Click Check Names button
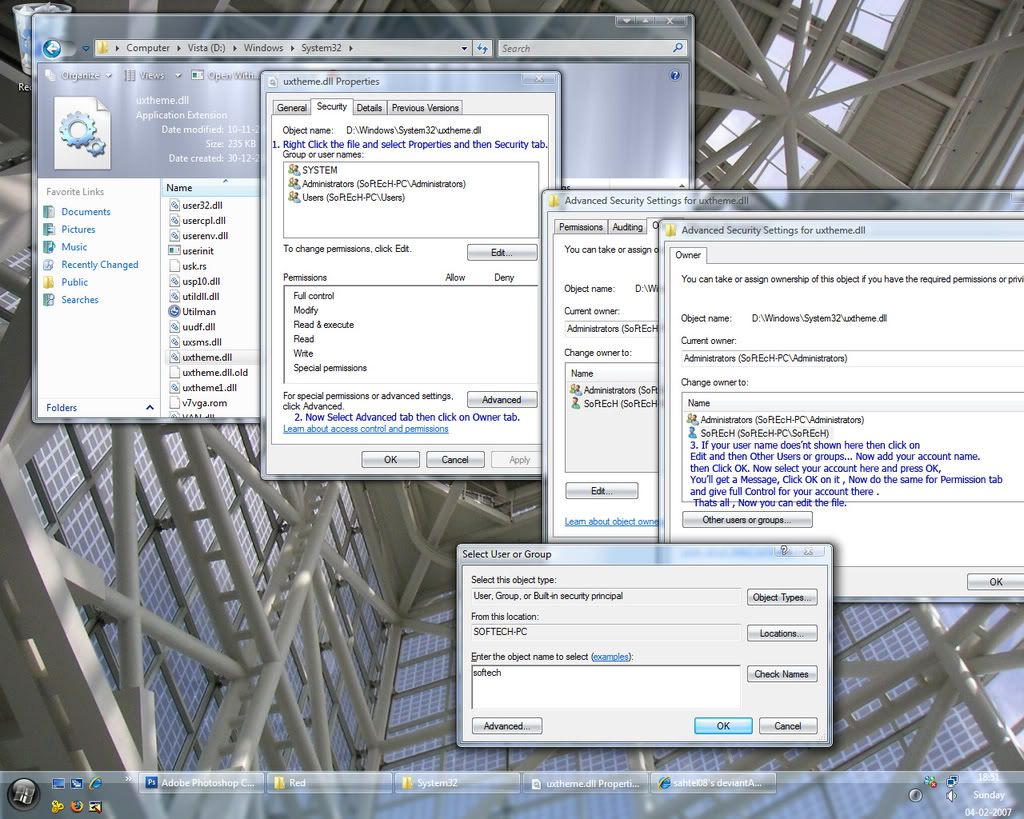Image resolution: width=1024 pixels, height=819 pixels. point(782,674)
